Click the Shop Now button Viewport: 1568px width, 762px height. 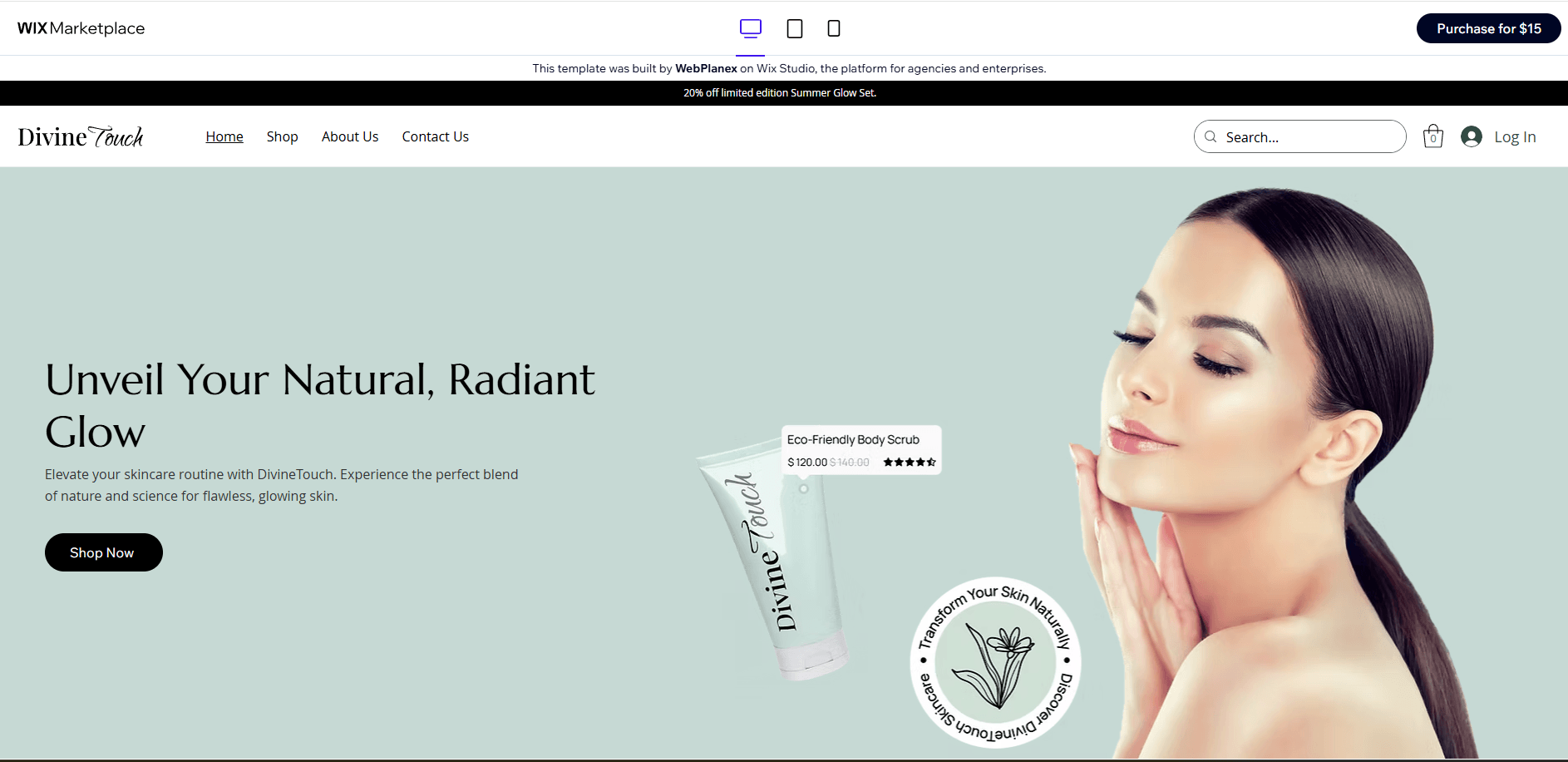(103, 552)
